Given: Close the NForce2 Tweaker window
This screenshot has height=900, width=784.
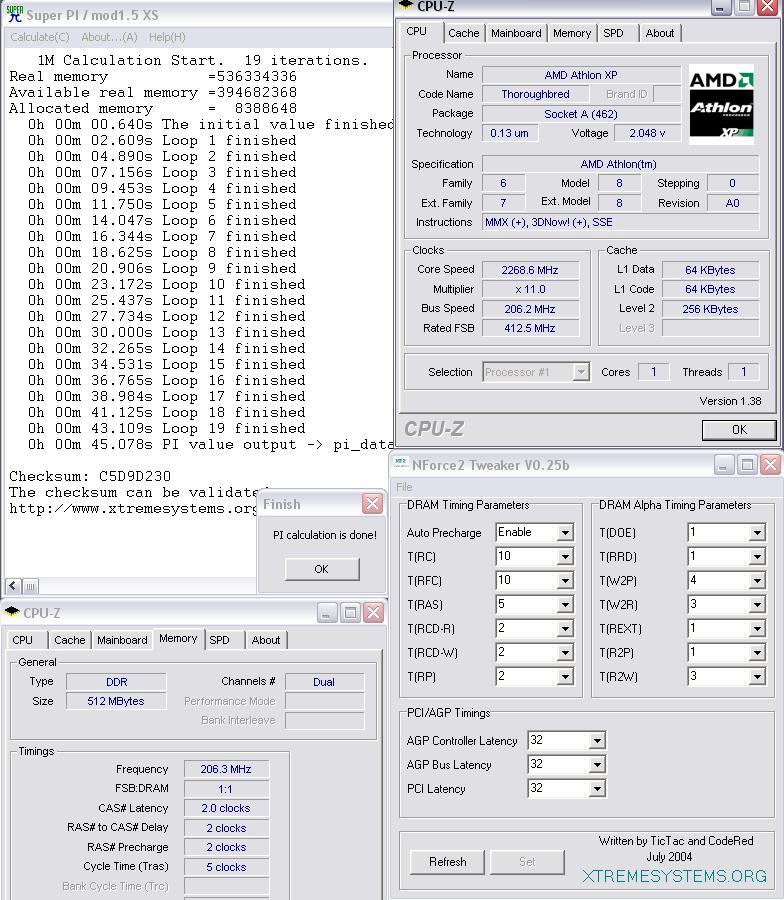Looking at the screenshot, I should tap(770, 464).
